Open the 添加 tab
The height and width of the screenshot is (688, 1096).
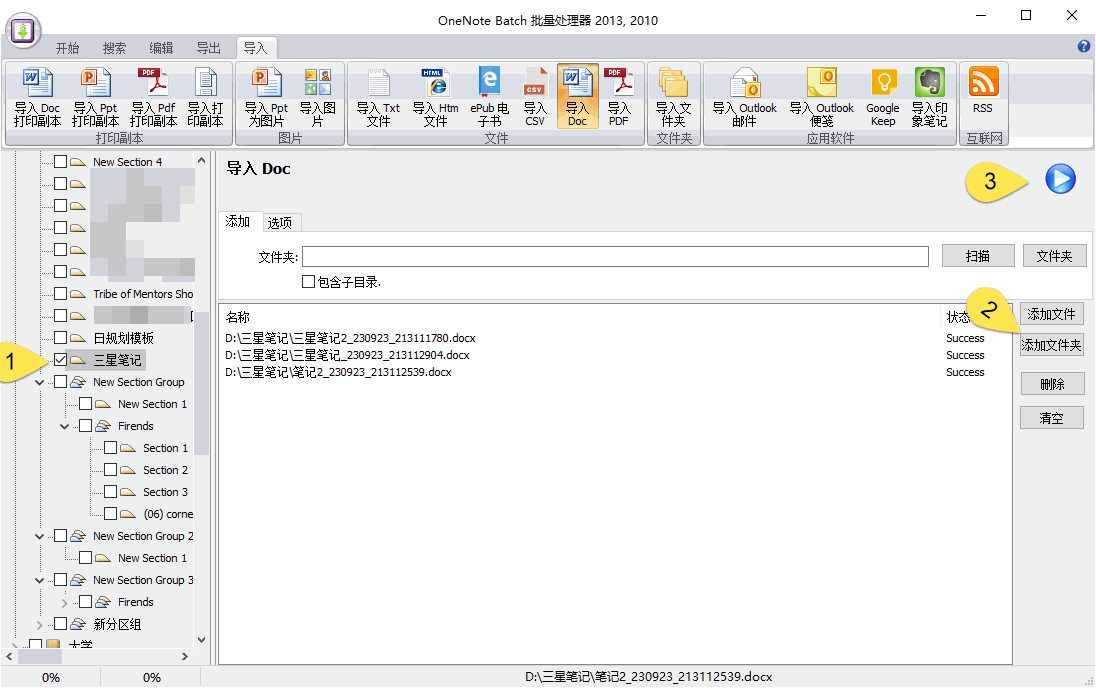[x=238, y=222]
